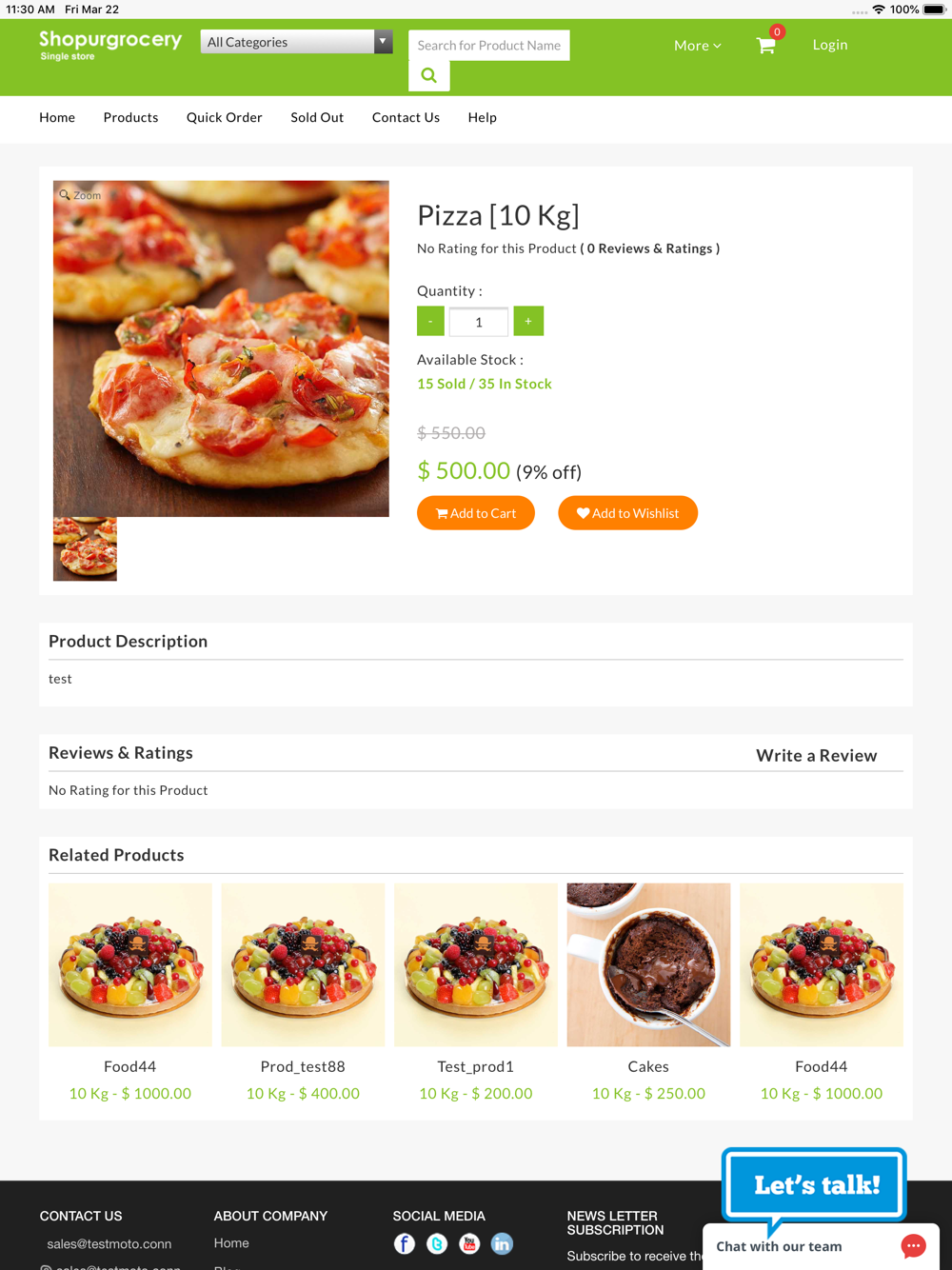The width and height of the screenshot is (952, 1270).
Task: Open the YouTube social media icon
Action: [469, 1243]
